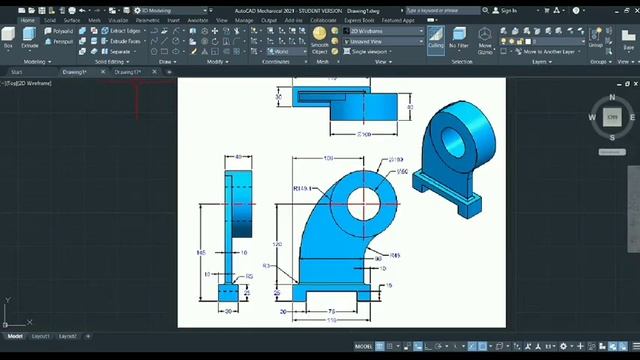Click the MODEL space button on status bar
The image size is (640, 360).
click(x=363, y=347)
